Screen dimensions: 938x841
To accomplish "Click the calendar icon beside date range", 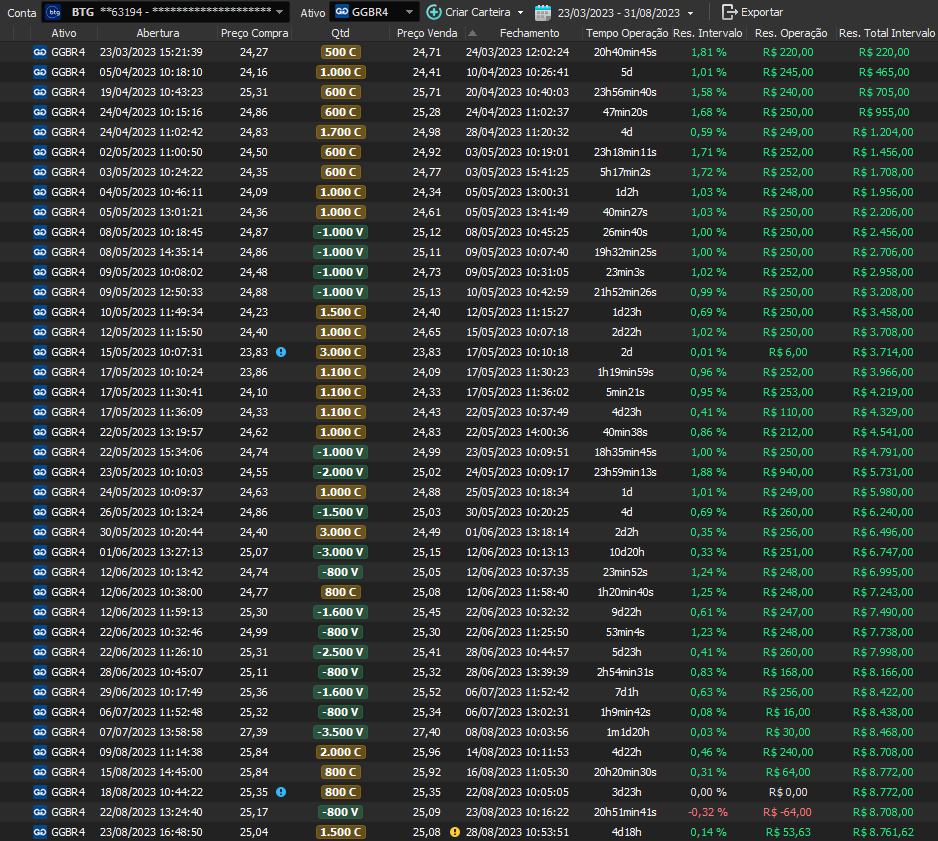I will (x=543, y=12).
